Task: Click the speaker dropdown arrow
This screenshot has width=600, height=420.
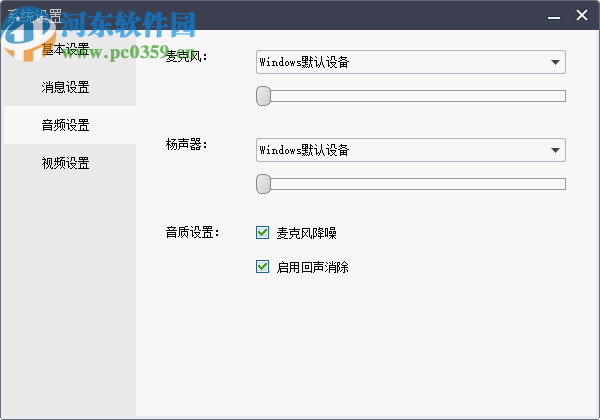Action: (555, 150)
